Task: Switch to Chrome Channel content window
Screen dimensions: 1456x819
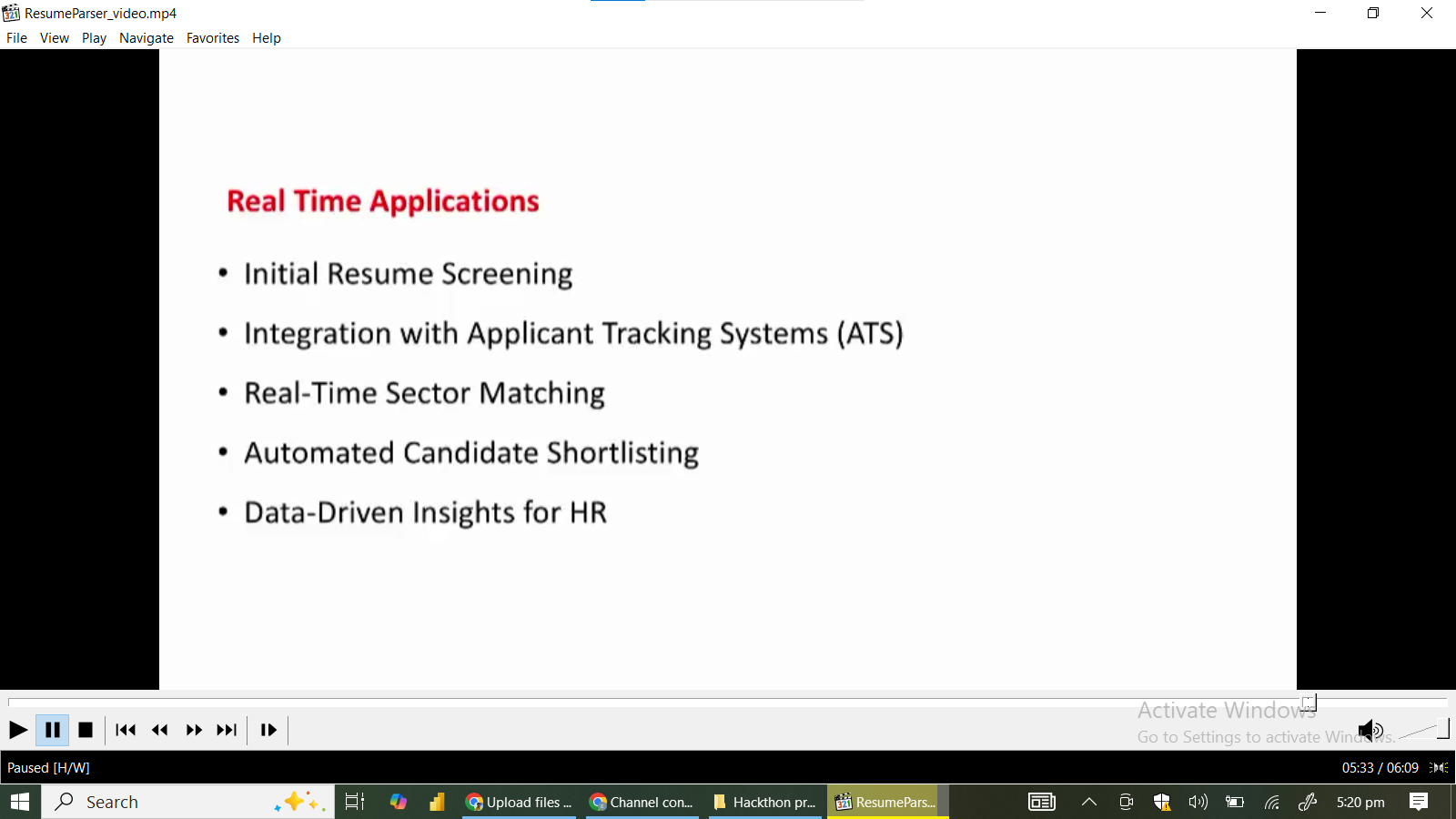Action: coord(642,802)
